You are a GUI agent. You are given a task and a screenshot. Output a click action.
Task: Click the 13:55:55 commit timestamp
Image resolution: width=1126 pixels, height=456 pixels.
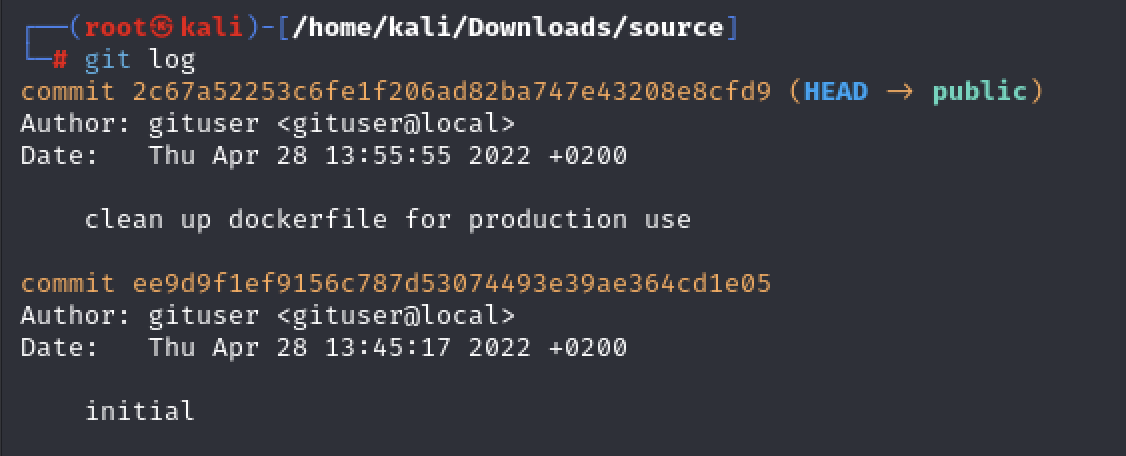[x=388, y=156]
